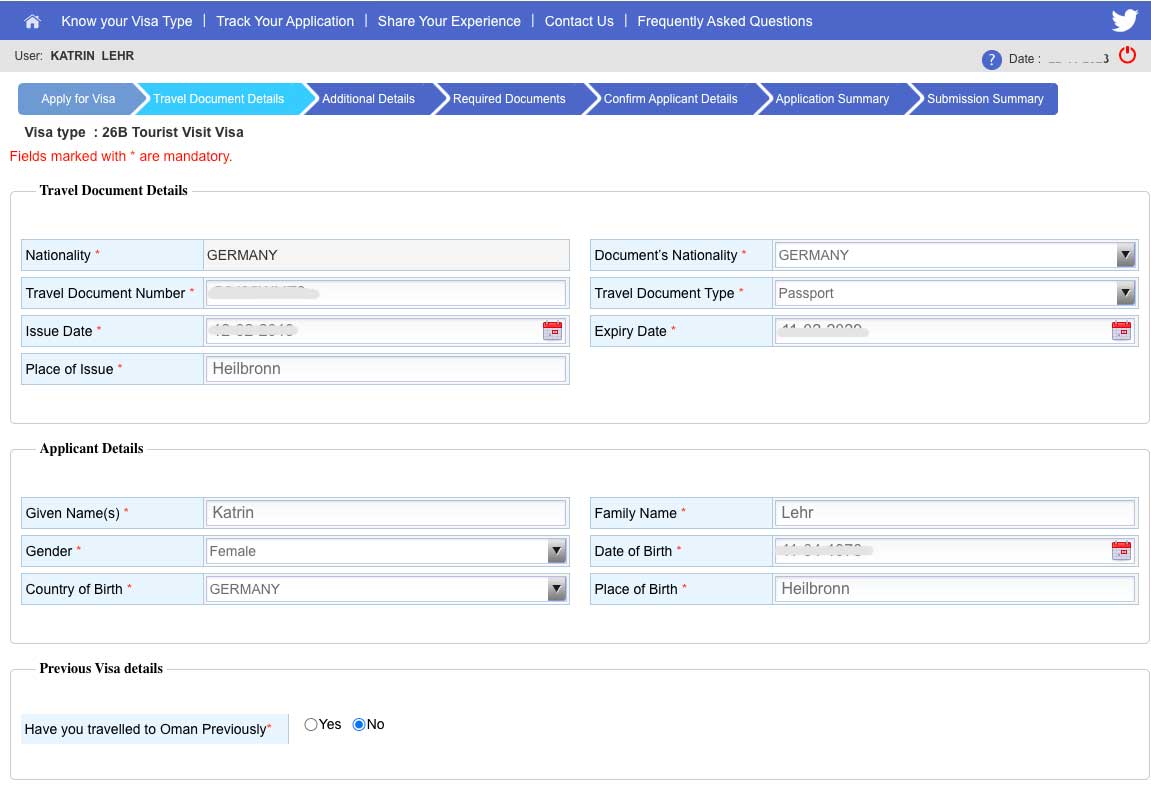Open the Application Summary step tab
Viewport: 1151px width, 799px height.
coord(832,99)
